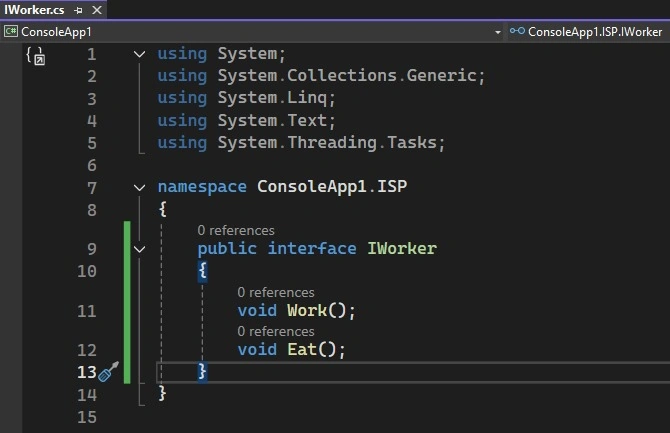Viewport: 670px width, 433px height.
Task: Click 0 references above IWorker interface
Action: [x=236, y=230]
